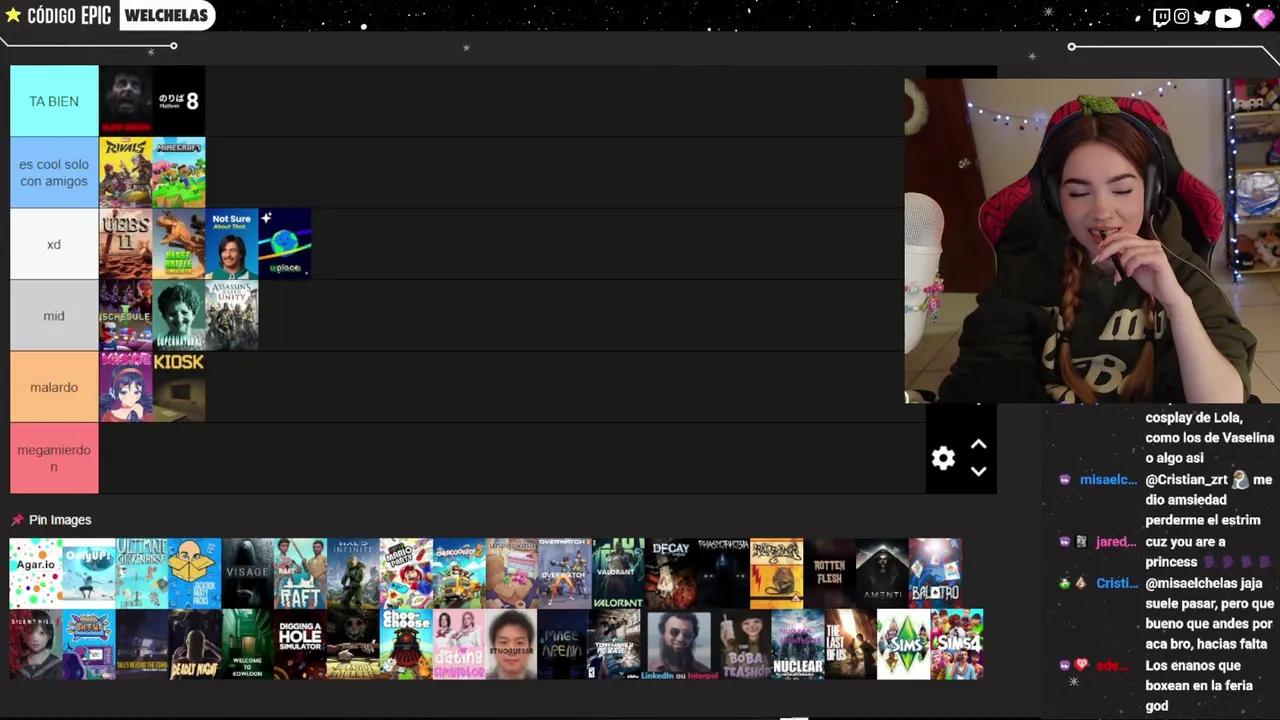Pick the Digging a Hole Simulator image

tap(300, 645)
